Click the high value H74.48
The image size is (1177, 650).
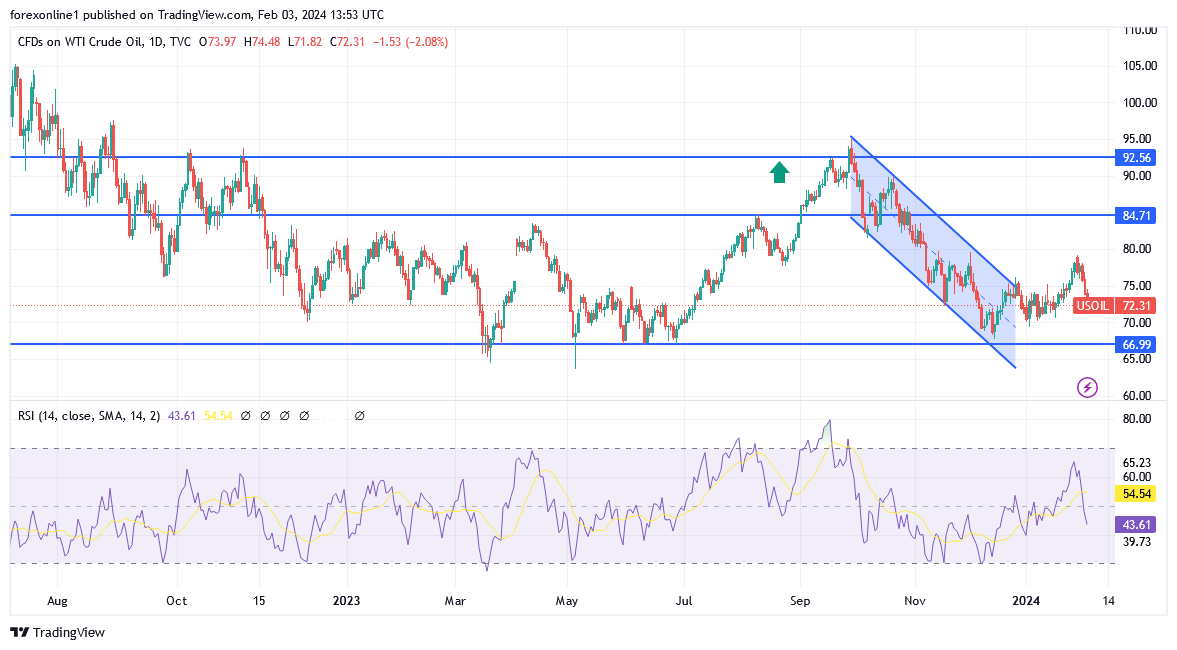(x=262, y=42)
